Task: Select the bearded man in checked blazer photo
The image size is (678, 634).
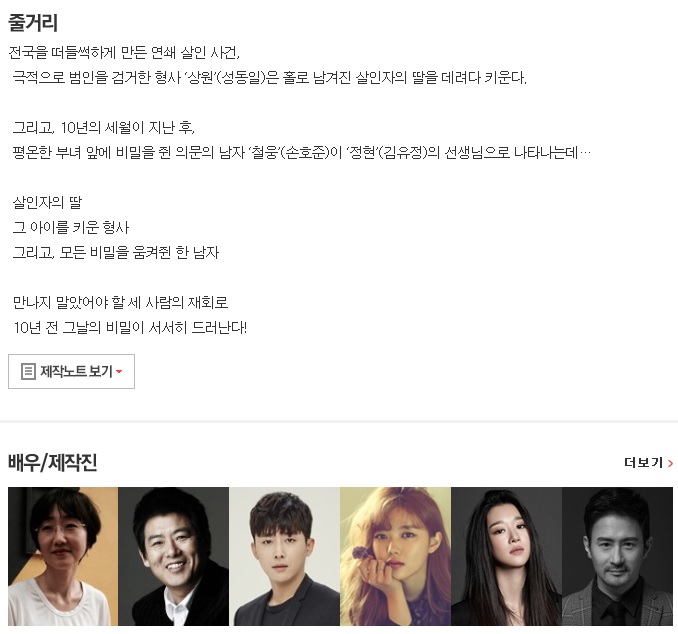Action: click(617, 556)
